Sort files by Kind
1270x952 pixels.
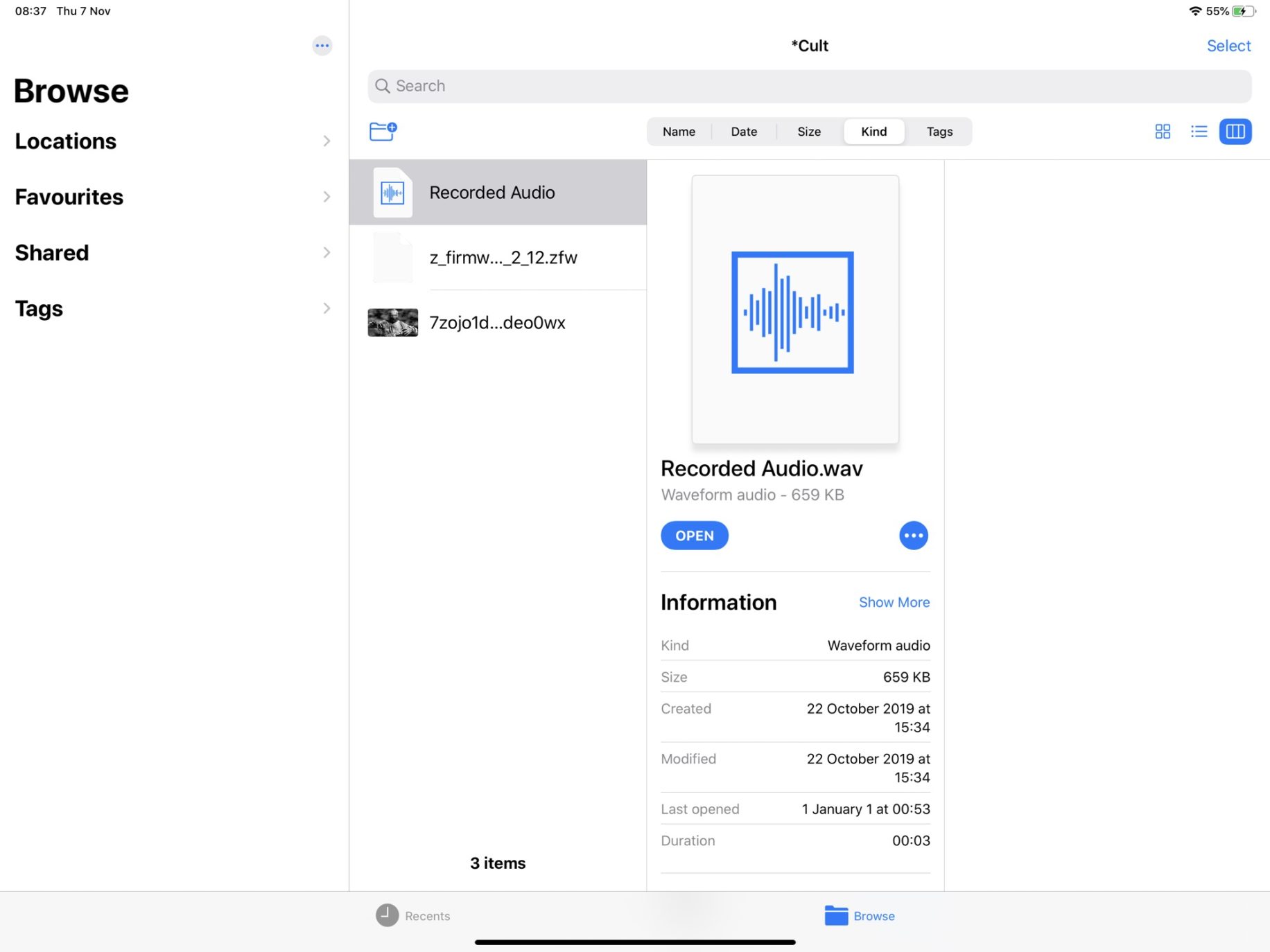click(x=874, y=132)
